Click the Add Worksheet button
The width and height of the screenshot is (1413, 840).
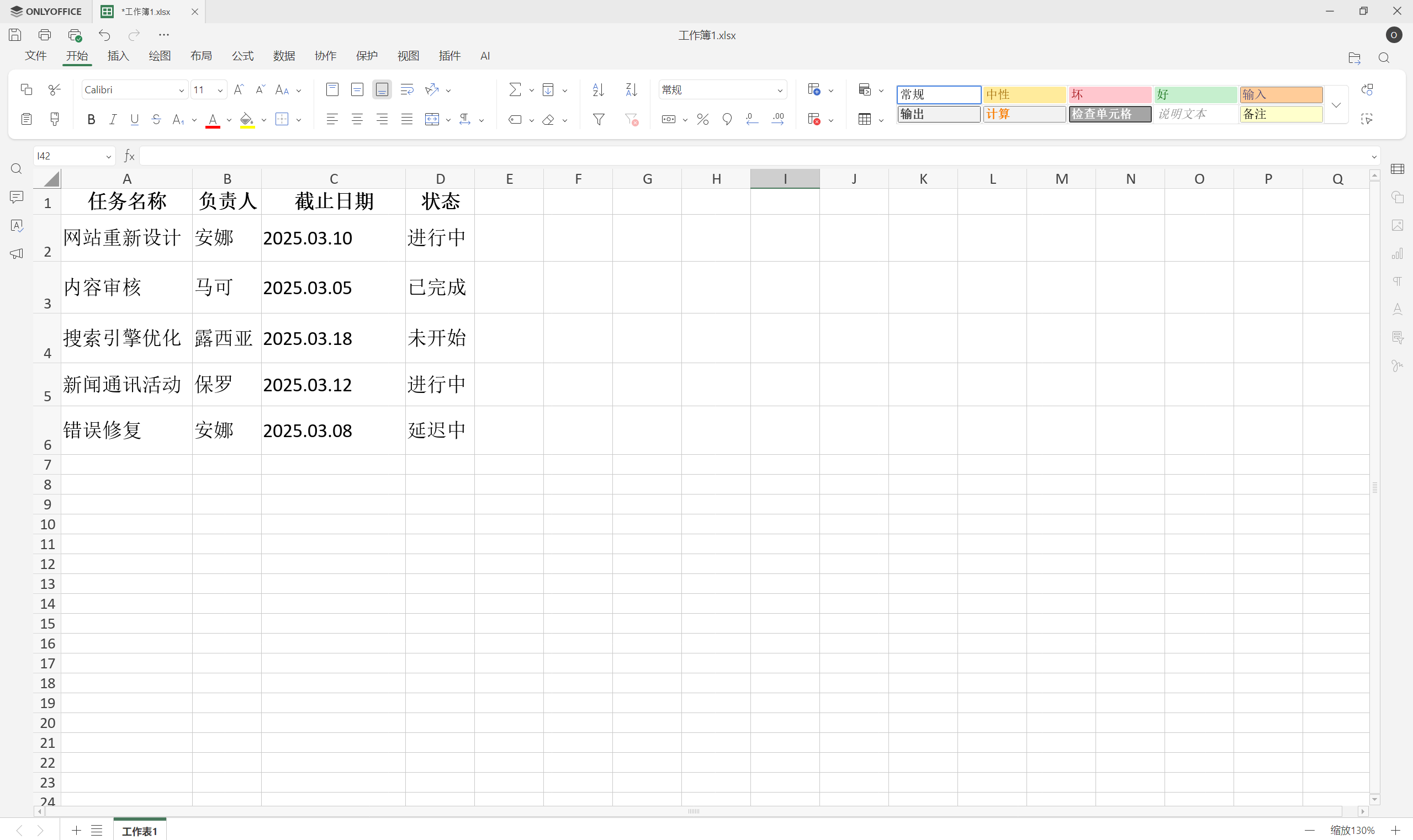point(76,831)
